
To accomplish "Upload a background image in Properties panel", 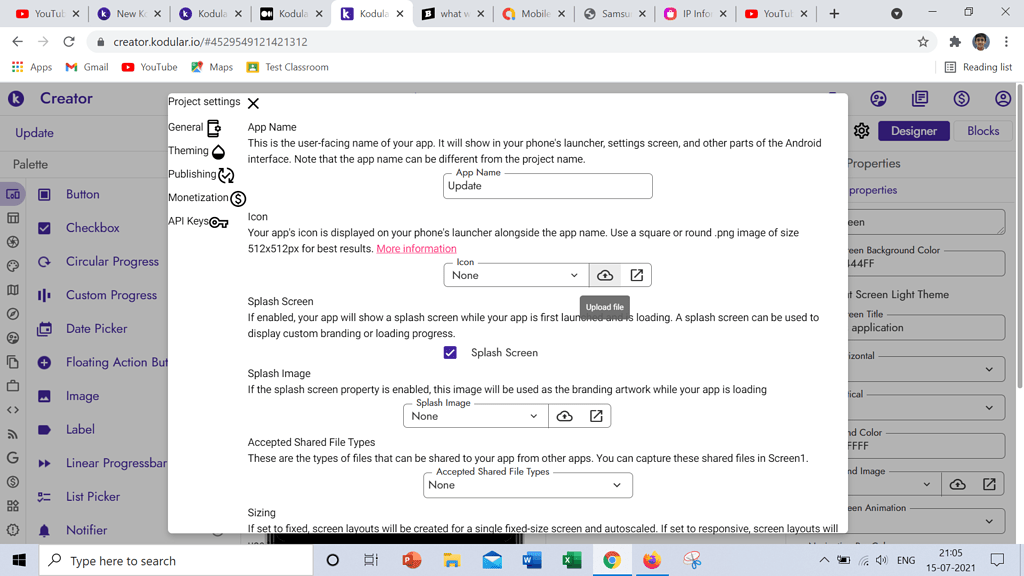I will coord(957,485).
